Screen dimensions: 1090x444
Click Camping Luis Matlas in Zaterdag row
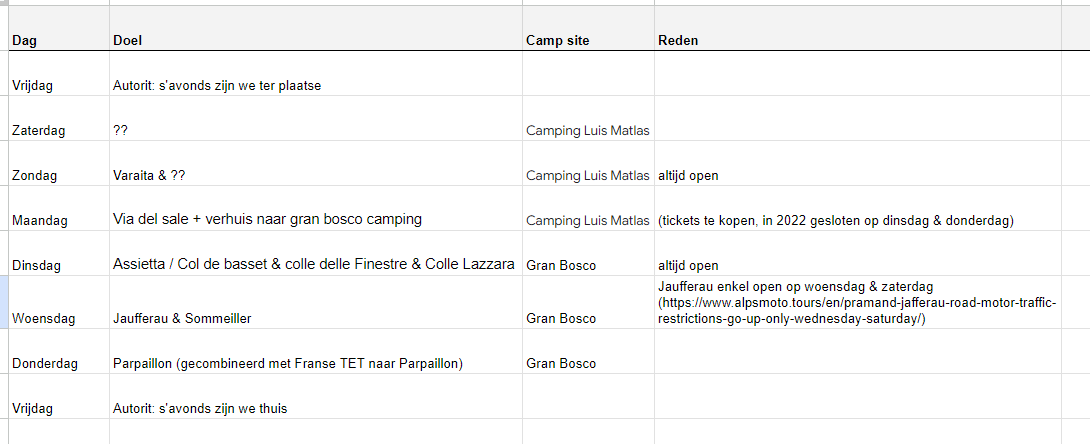(588, 119)
